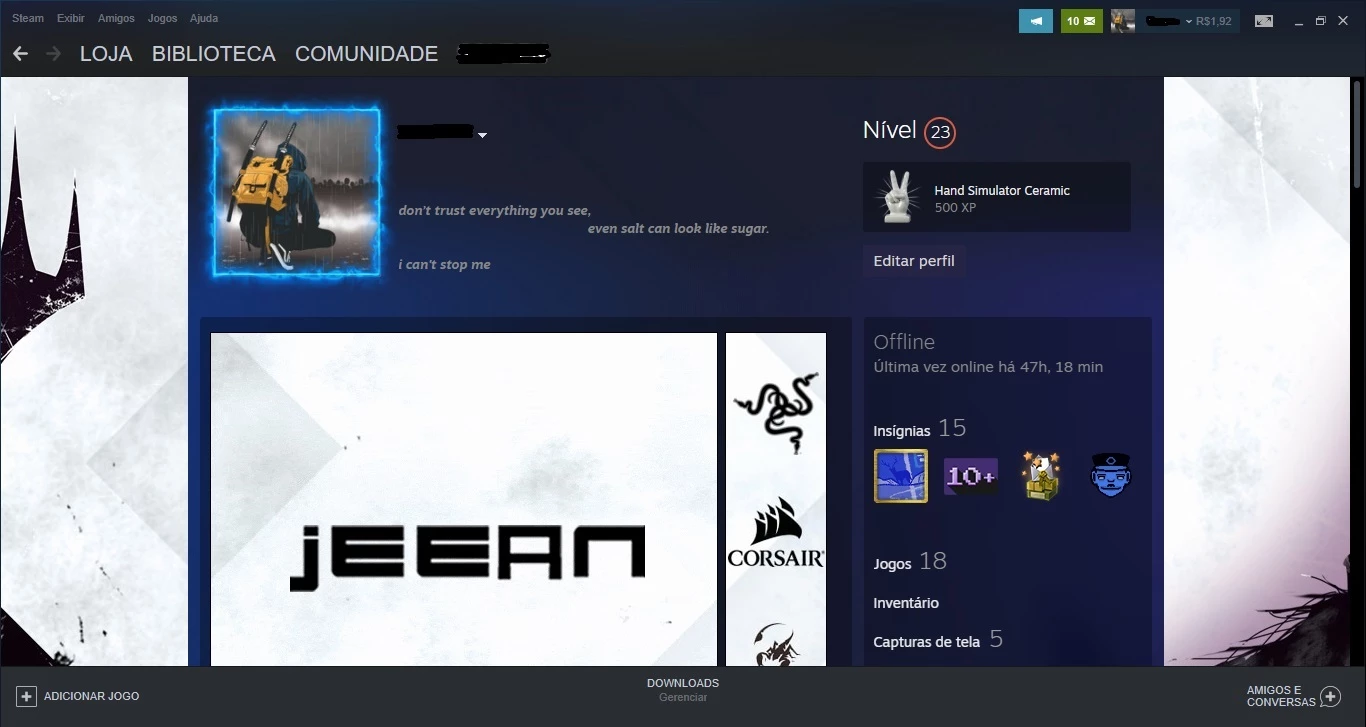Switch to Big Picture mode icon
This screenshot has height=727, width=1366.
click(1264, 21)
